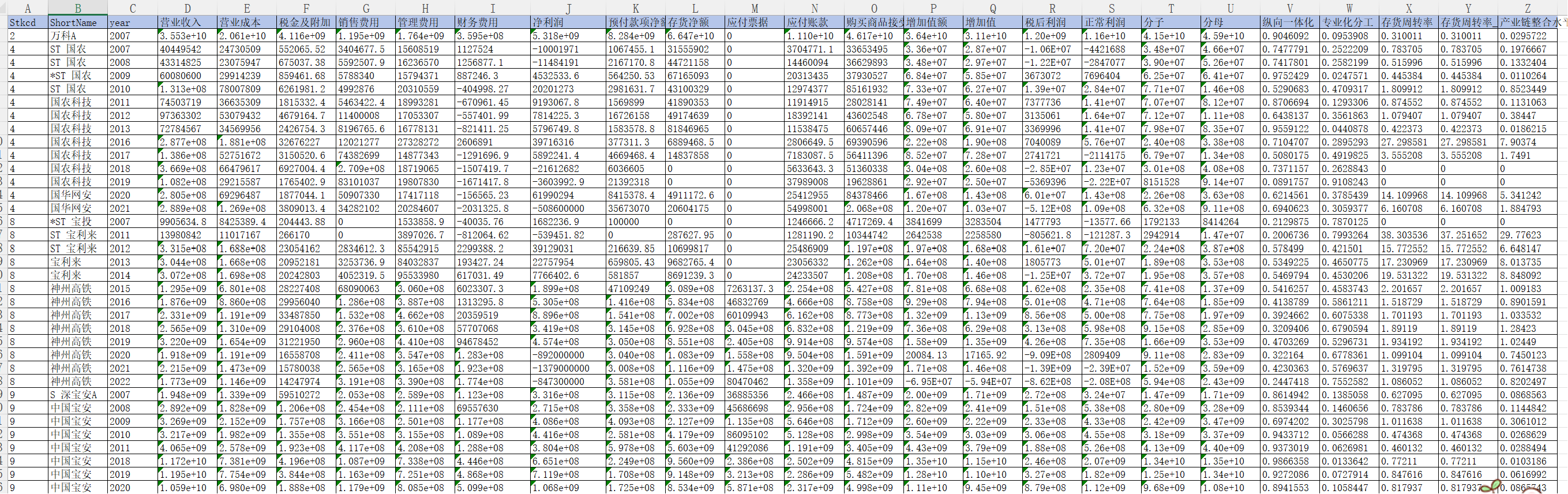The height and width of the screenshot is (494, 1568).
Task: Select the '存货净额' header cell
Action: (x=695, y=23)
